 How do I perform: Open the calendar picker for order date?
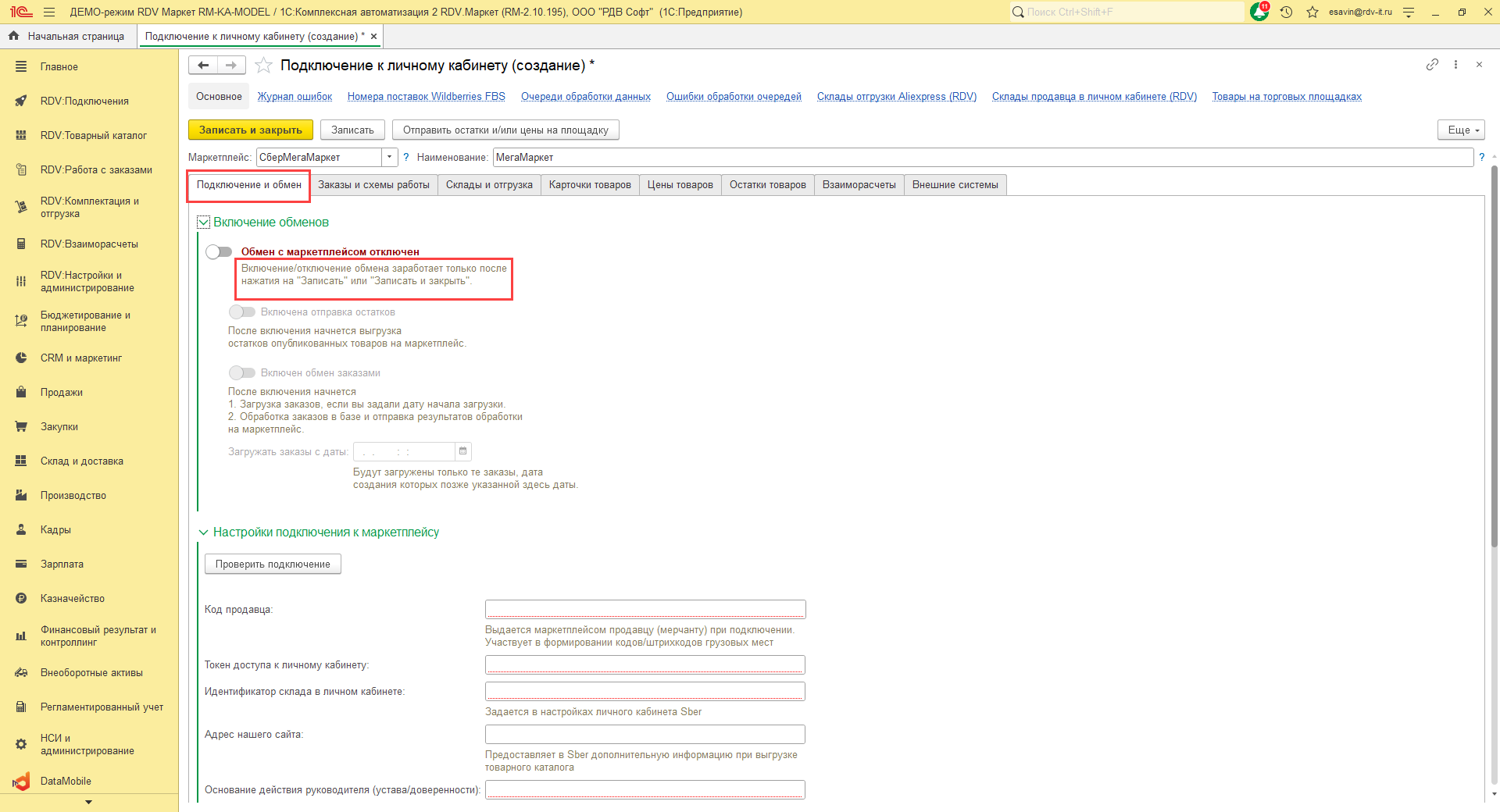tap(463, 451)
